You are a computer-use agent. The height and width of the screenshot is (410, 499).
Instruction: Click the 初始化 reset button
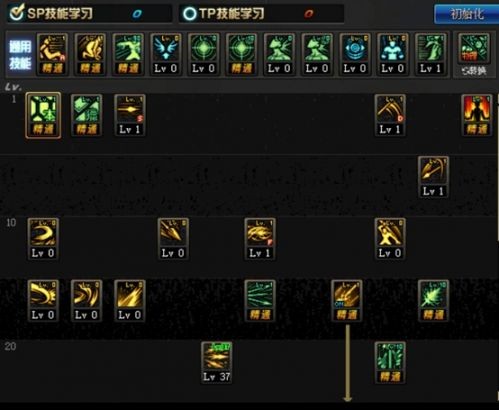(x=466, y=14)
